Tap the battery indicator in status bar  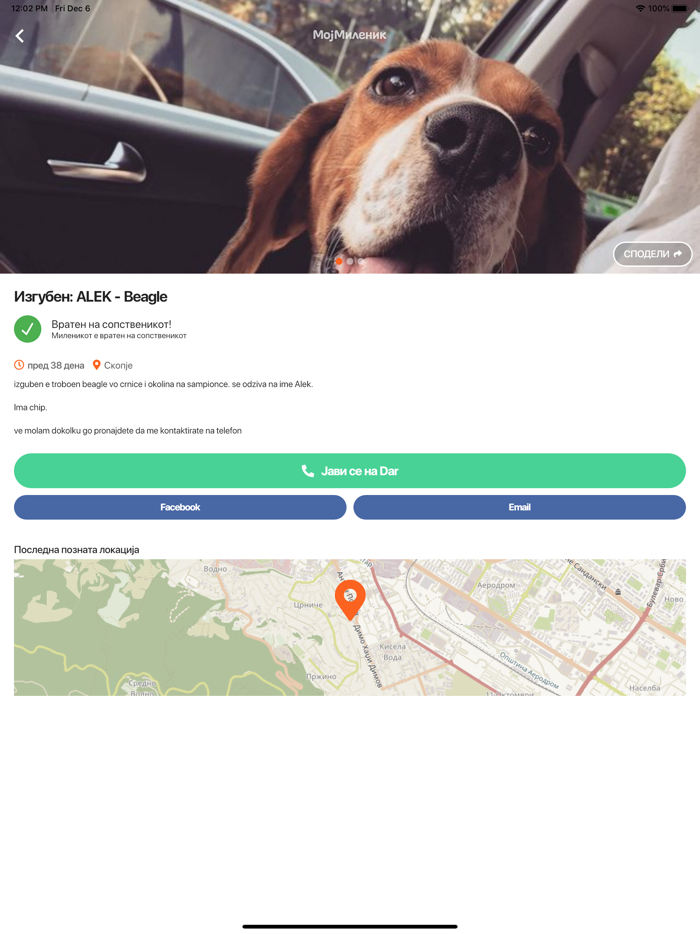point(680,8)
